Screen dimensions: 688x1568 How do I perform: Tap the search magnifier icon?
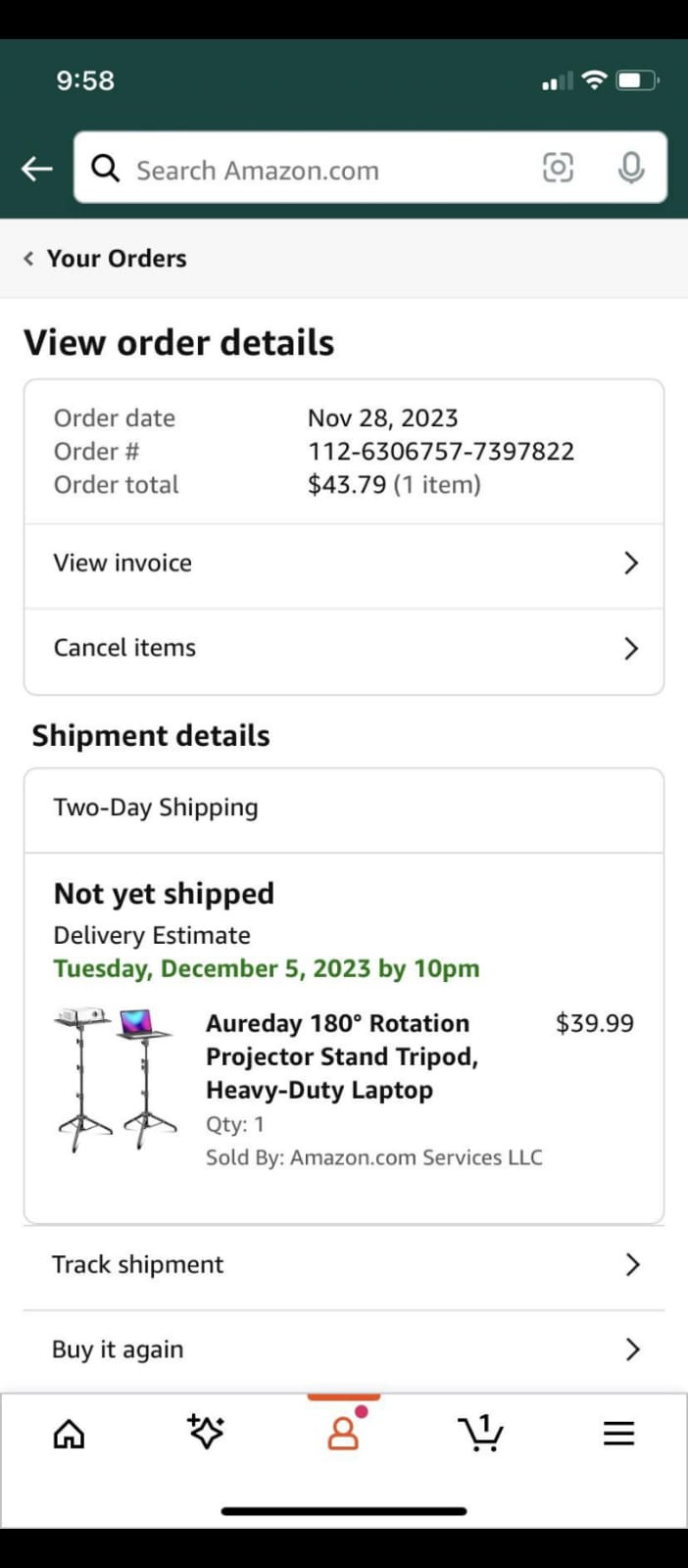pos(106,169)
